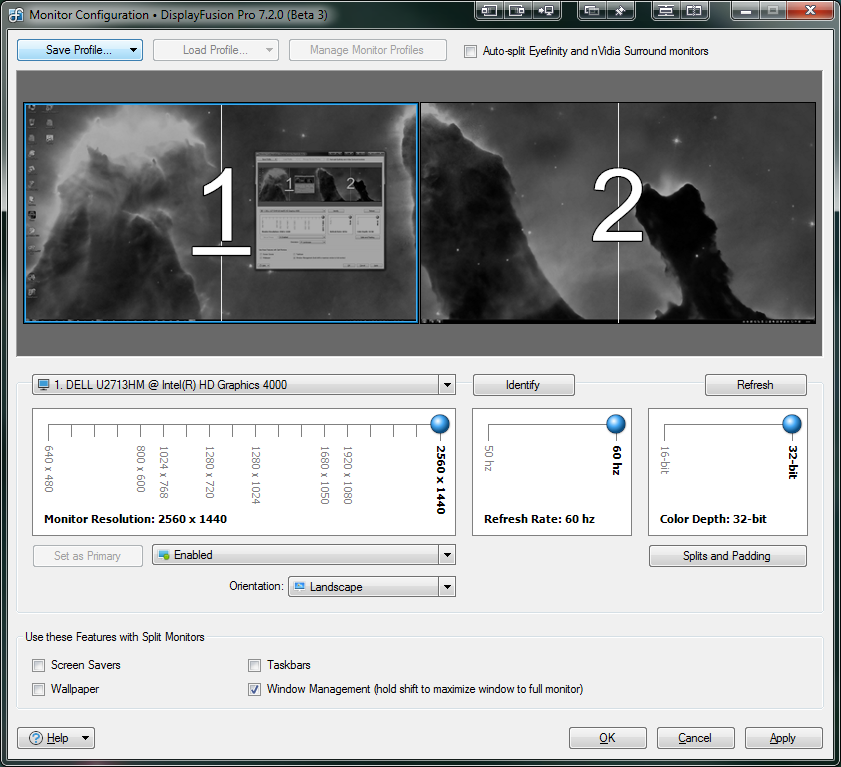Click the Monitor Resolution slider handle
The height and width of the screenshot is (767, 841).
440,425
